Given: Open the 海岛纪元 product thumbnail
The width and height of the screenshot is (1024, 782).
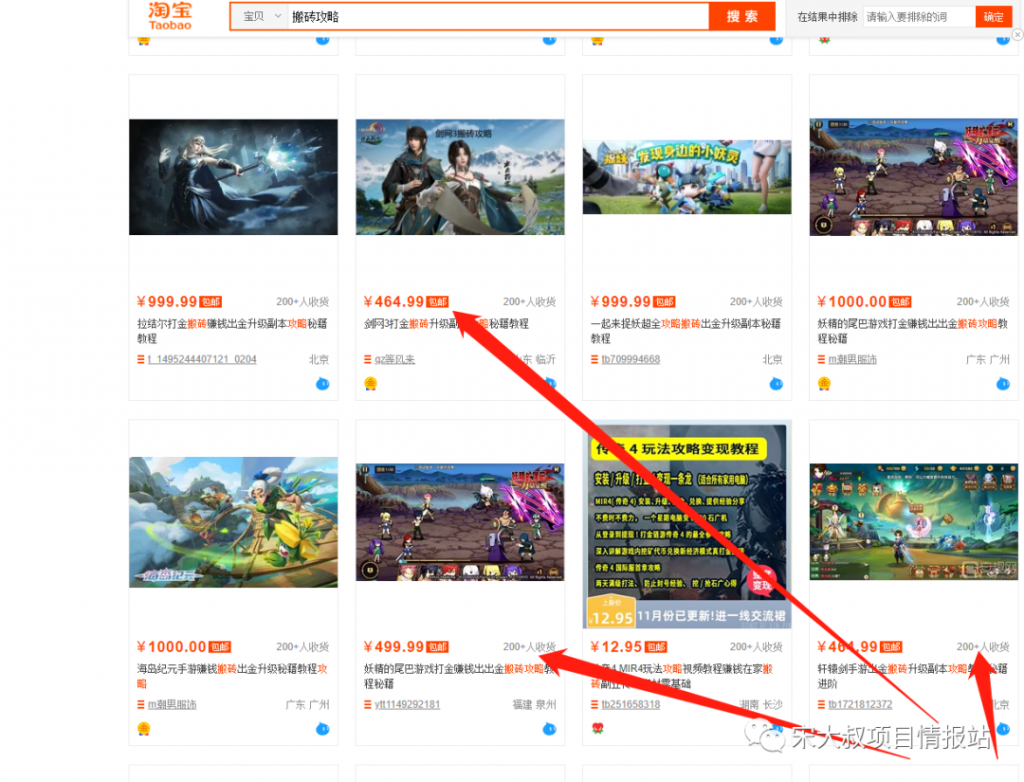Looking at the screenshot, I should click(233, 522).
